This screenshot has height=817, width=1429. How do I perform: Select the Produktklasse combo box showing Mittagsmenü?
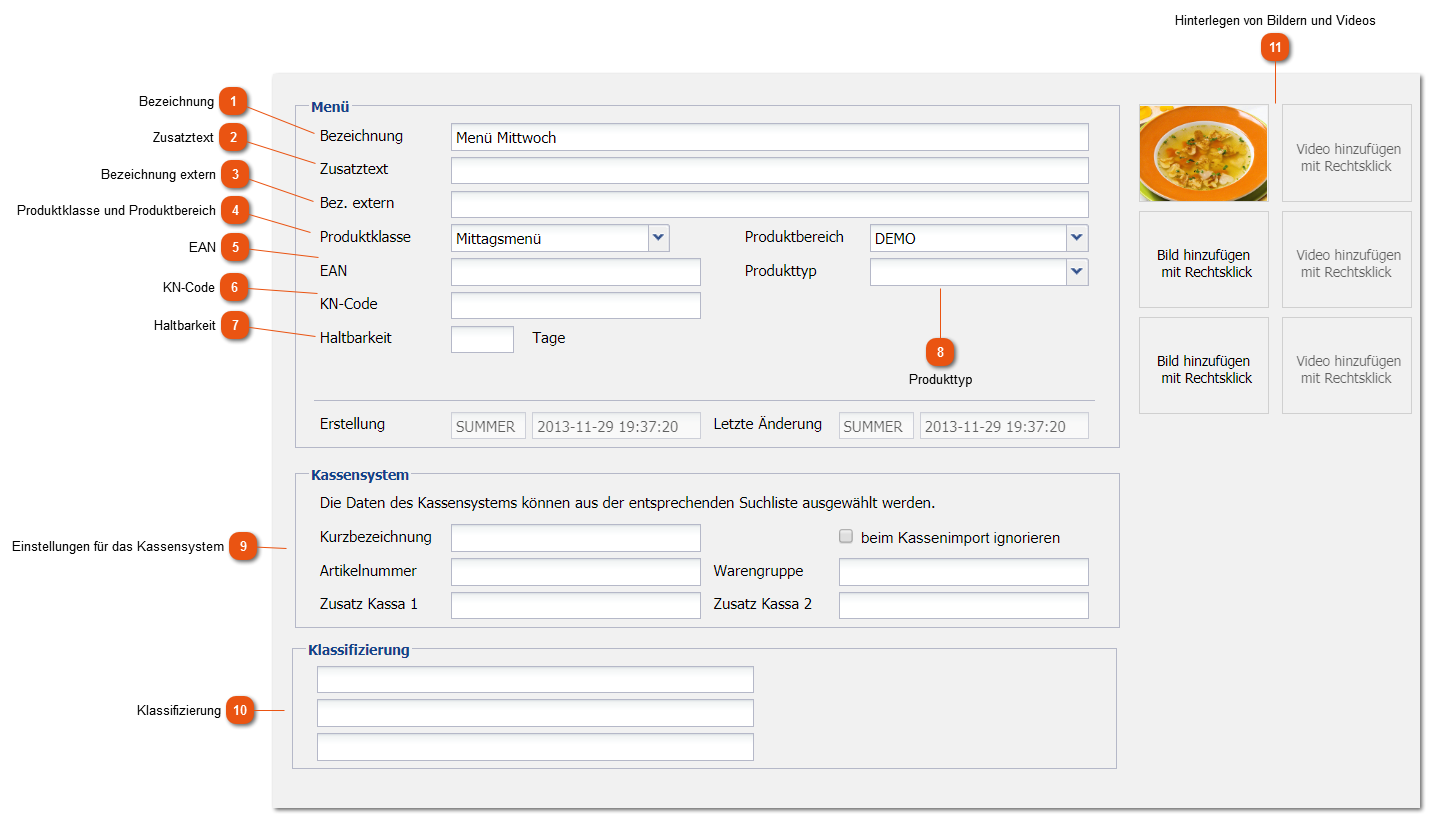(x=560, y=238)
